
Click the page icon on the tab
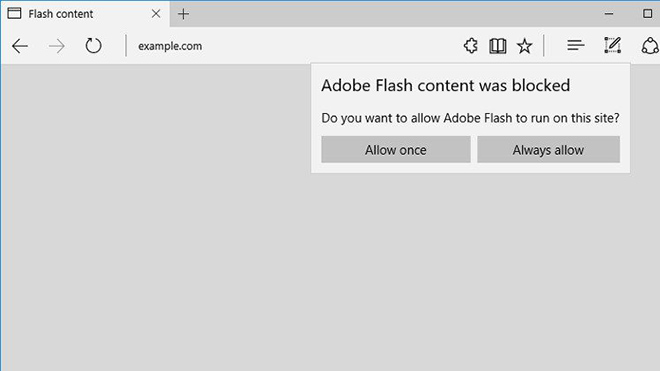point(14,13)
